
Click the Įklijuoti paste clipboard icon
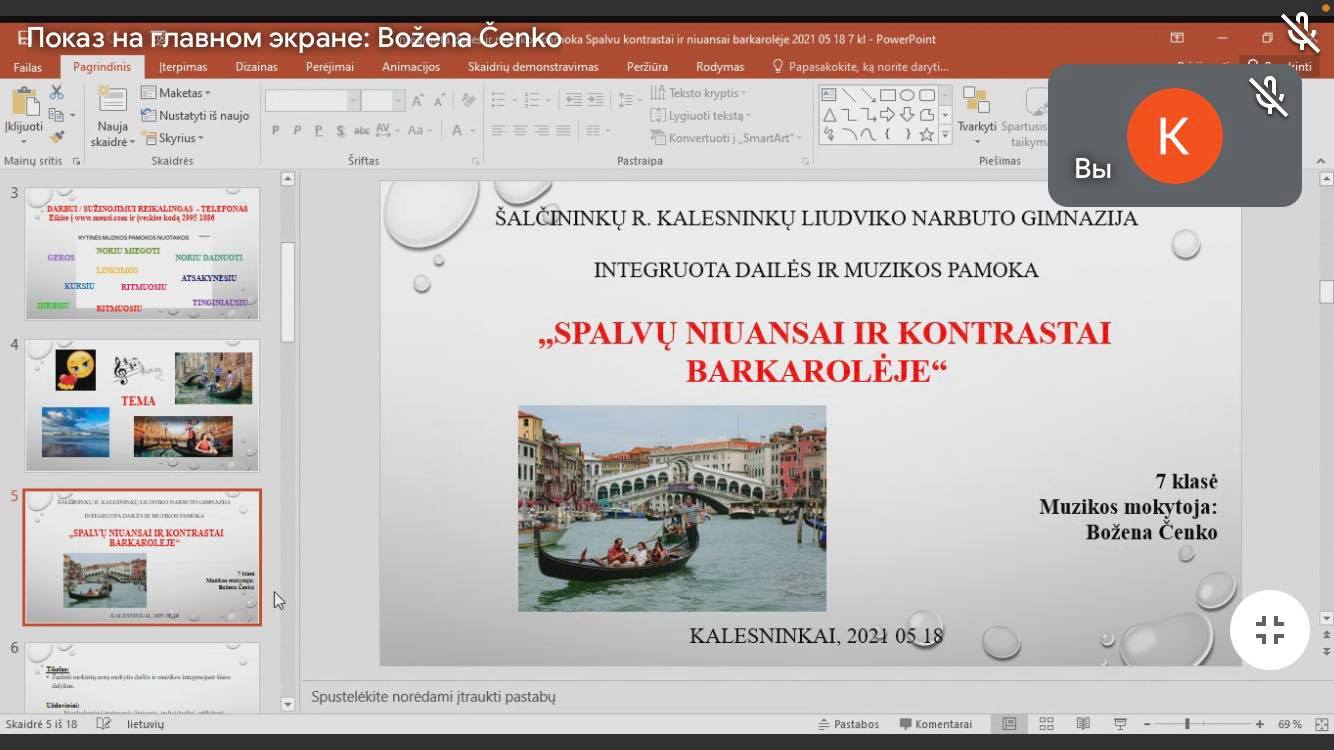click(x=23, y=103)
